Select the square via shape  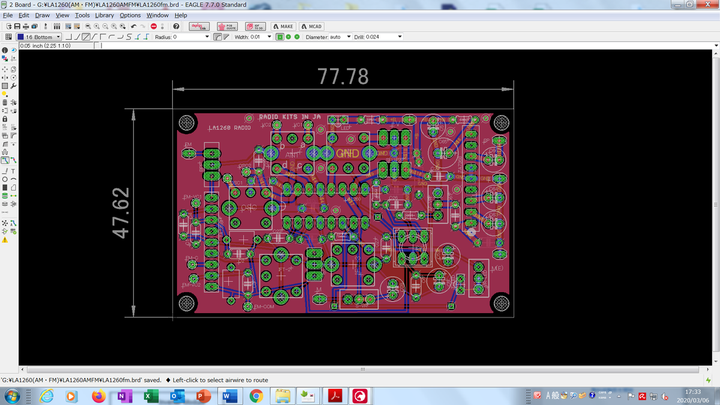tap(278, 37)
